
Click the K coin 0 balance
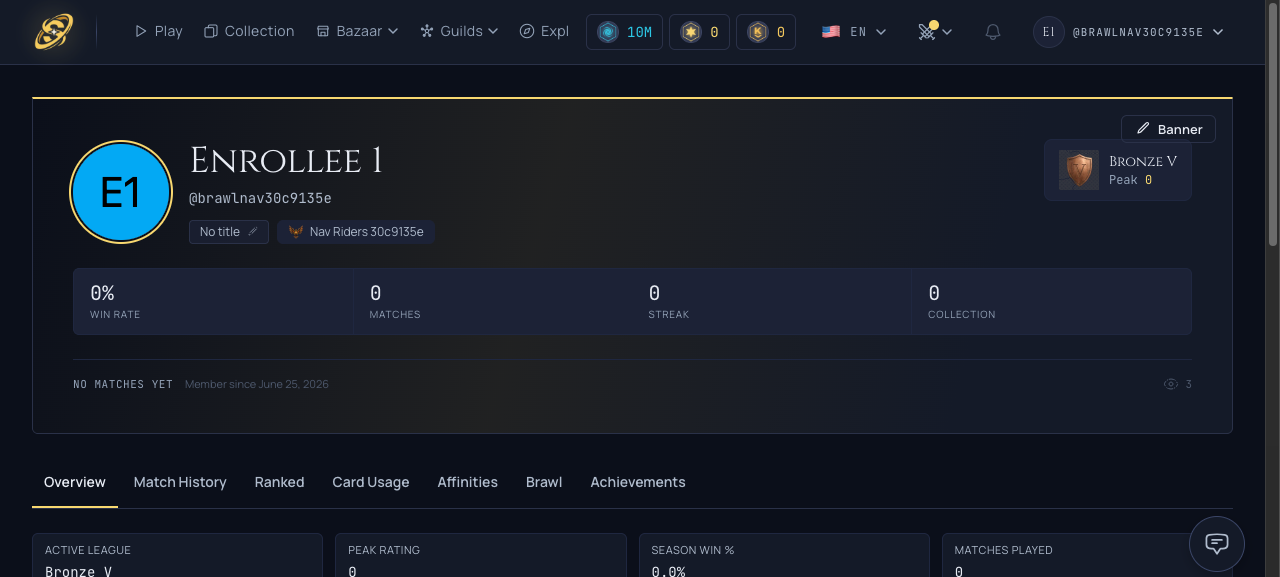pos(766,32)
